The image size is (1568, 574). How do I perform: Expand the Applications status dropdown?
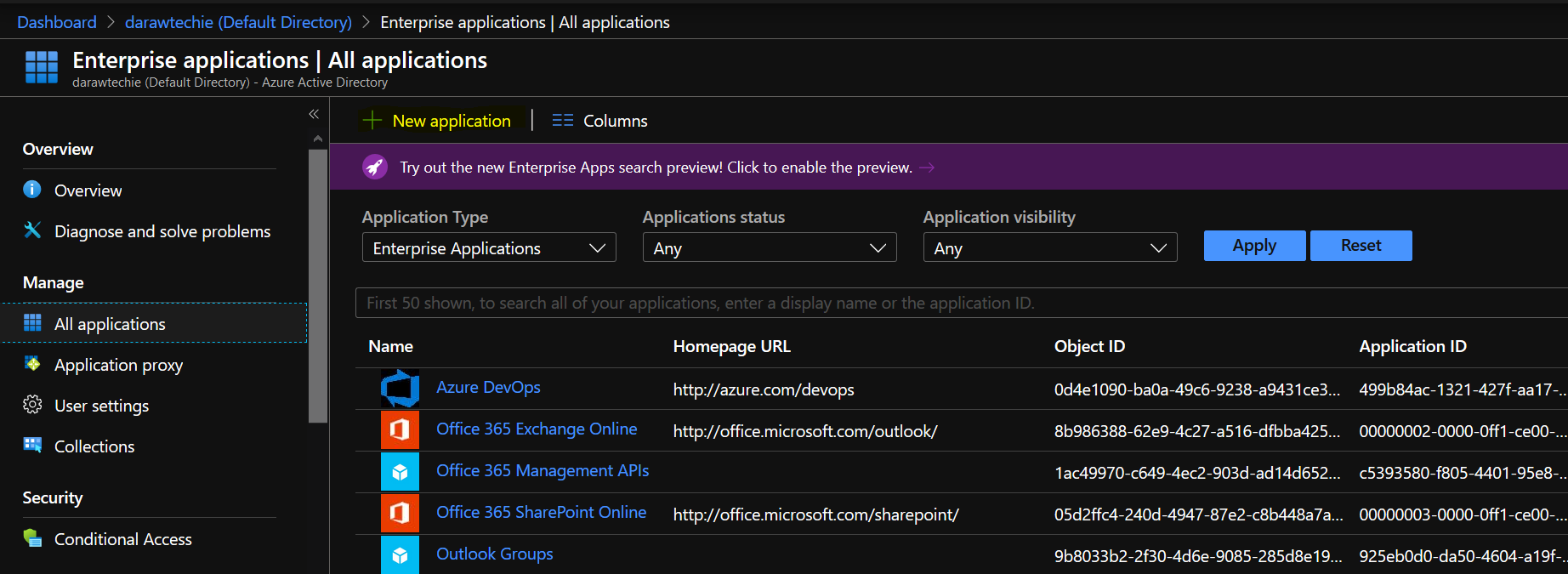click(769, 247)
